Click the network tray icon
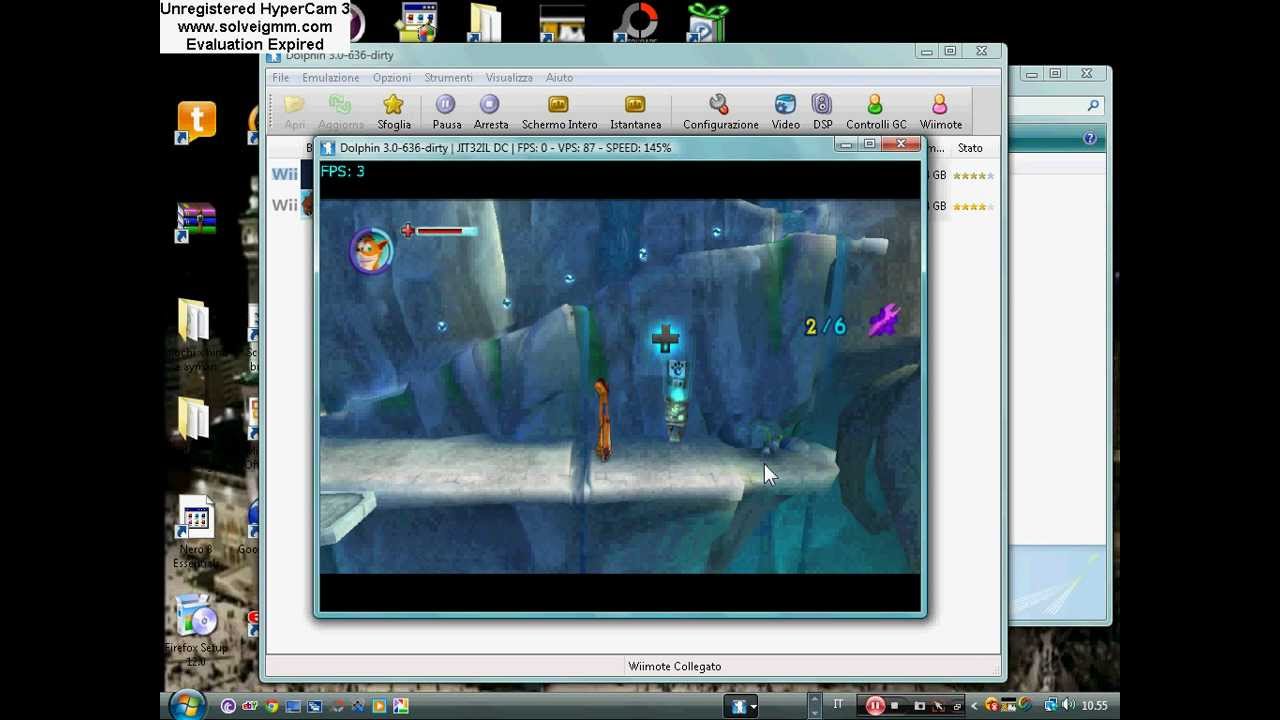 pyautogui.click(x=1050, y=705)
